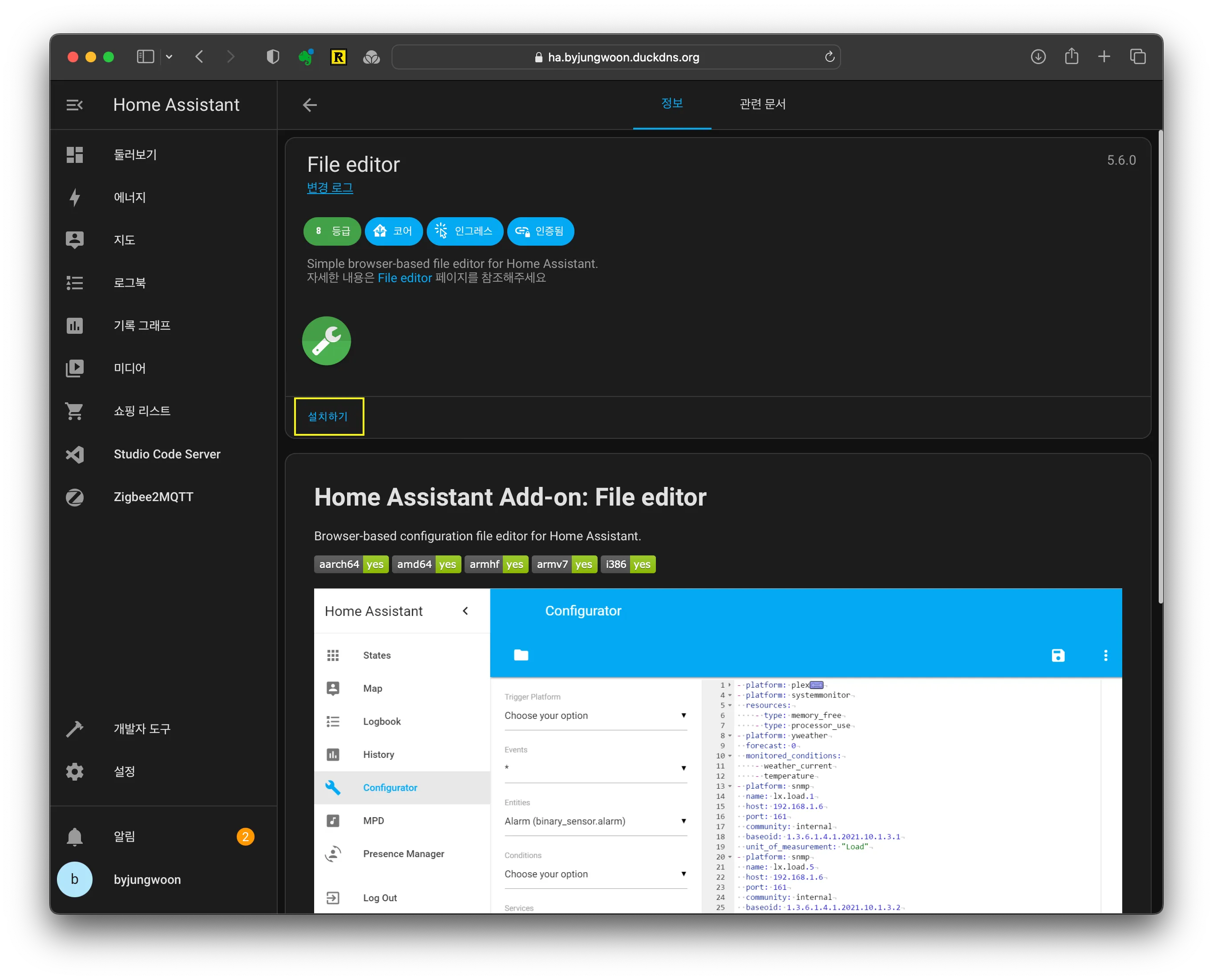Select History in embedded menu

pos(402,755)
